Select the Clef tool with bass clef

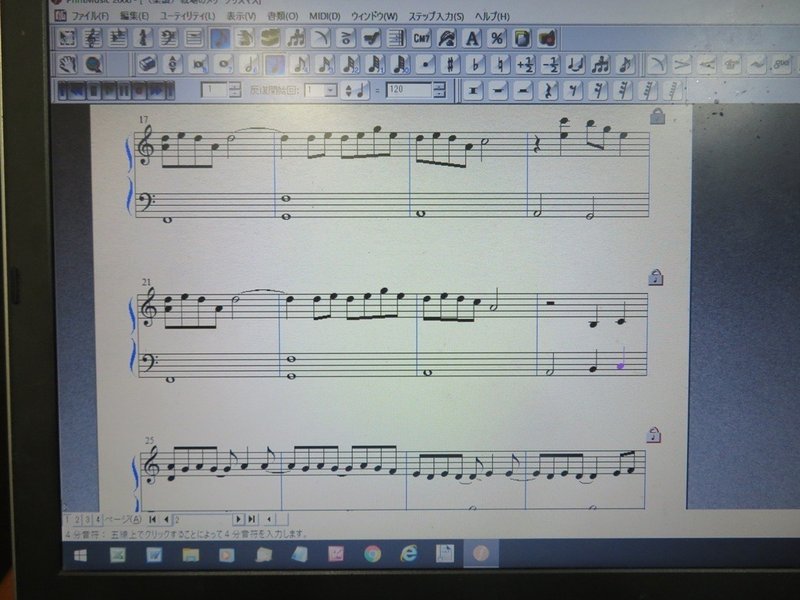tap(168, 38)
